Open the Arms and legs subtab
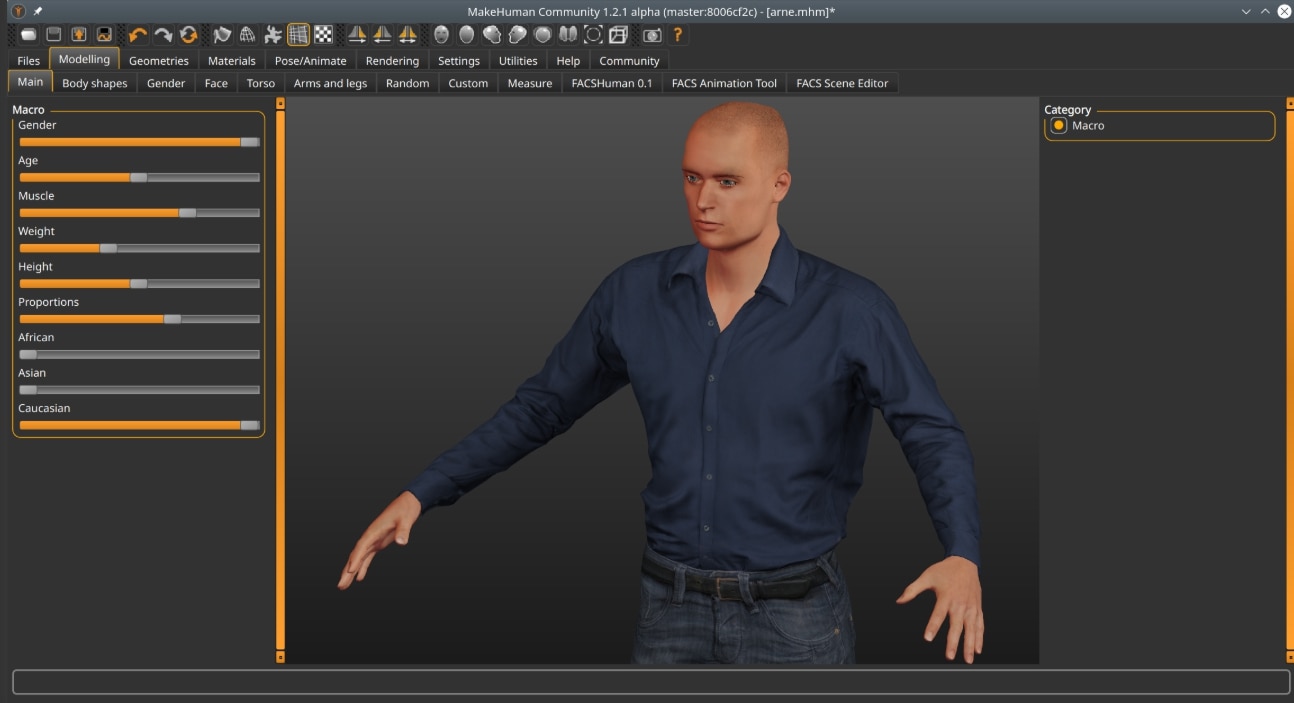 330,84
